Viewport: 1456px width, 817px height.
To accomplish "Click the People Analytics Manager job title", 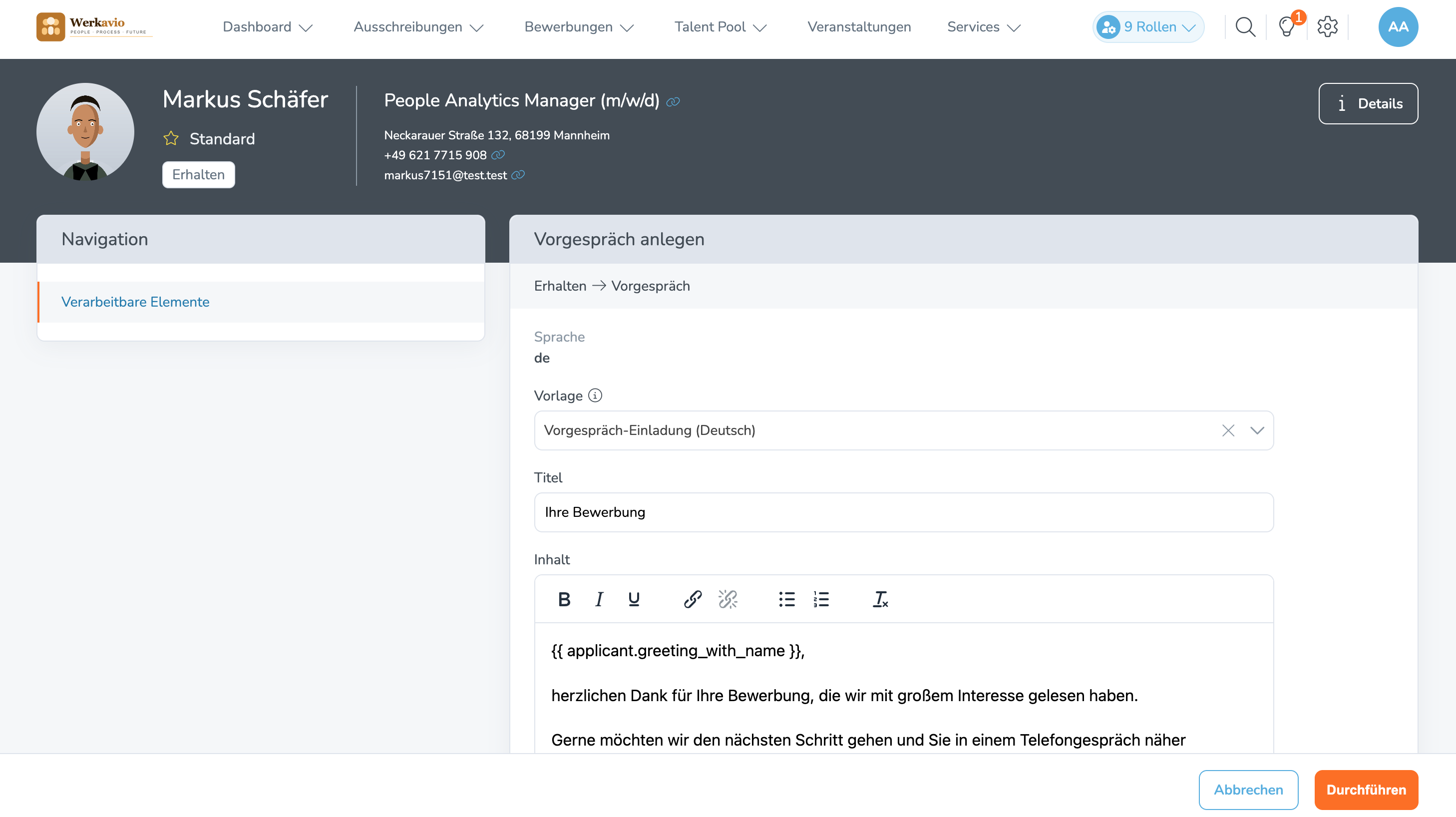I will click(522, 101).
